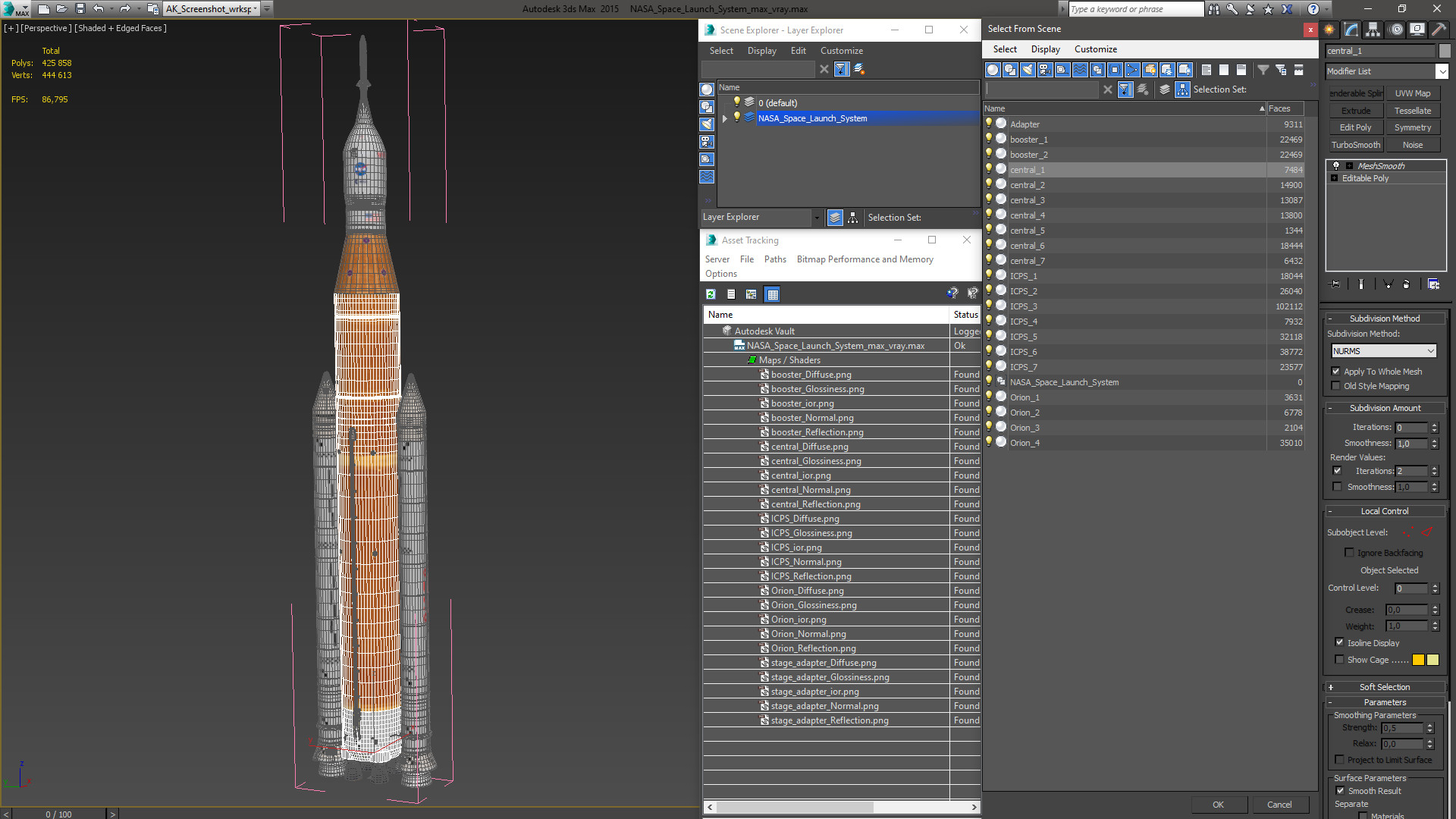Switch Asset Tracking to table view icon
Viewport: 1456px width, 819px height.
click(772, 294)
